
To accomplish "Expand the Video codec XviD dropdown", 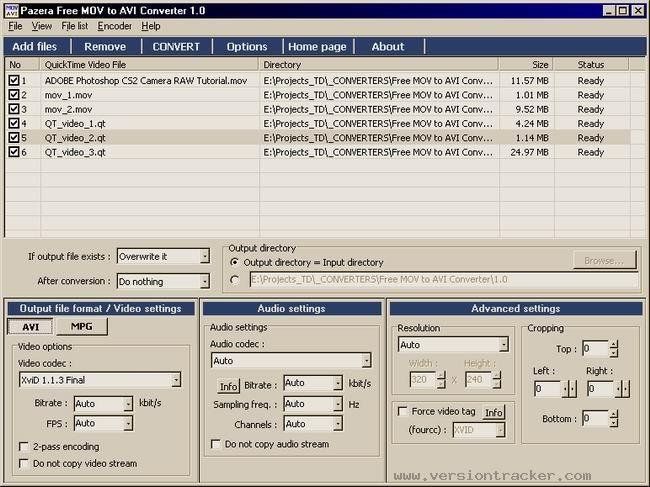I will coord(176,380).
